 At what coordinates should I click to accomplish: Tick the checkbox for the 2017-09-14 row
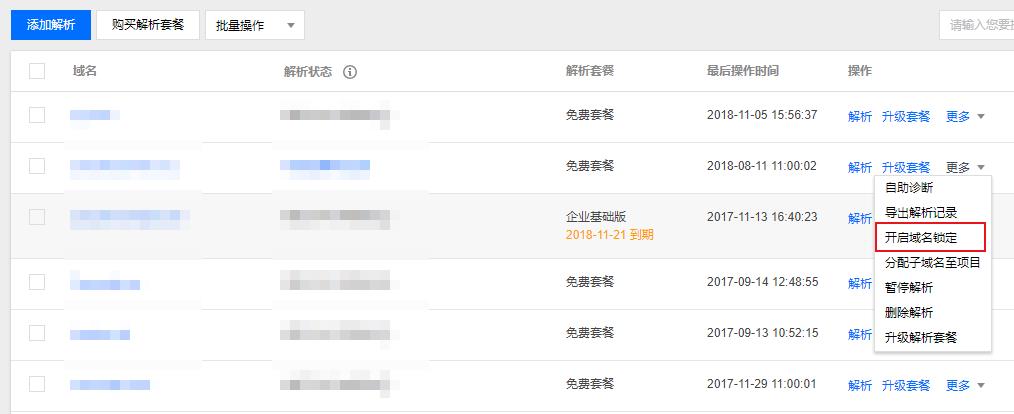click(37, 282)
